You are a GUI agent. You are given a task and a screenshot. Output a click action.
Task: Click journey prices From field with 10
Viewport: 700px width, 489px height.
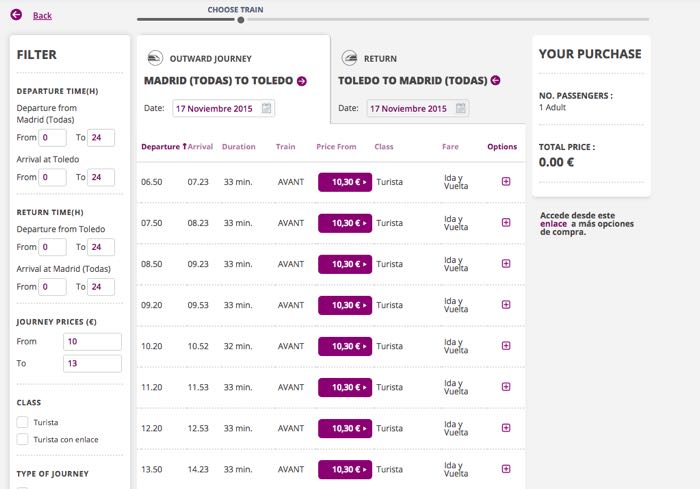pyautogui.click(x=92, y=342)
